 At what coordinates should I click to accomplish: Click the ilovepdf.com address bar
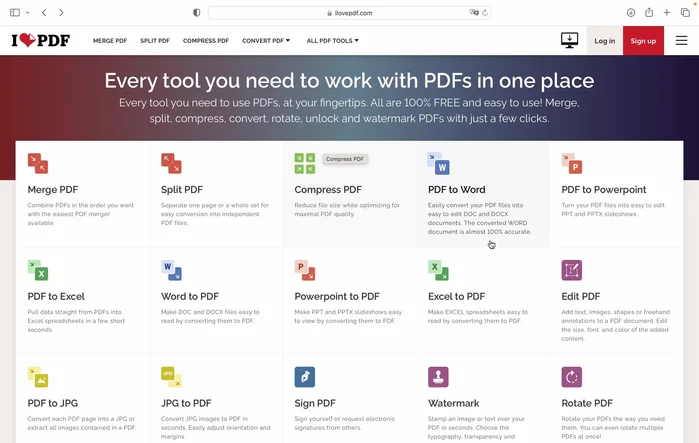point(350,13)
